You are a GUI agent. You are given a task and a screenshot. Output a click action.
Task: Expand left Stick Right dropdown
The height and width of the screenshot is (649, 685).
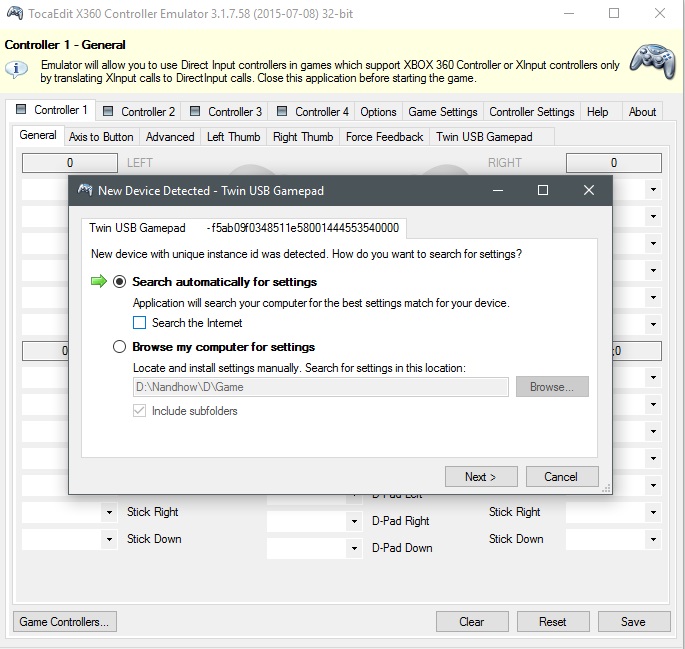pyautogui.click(x=109, y=512)
